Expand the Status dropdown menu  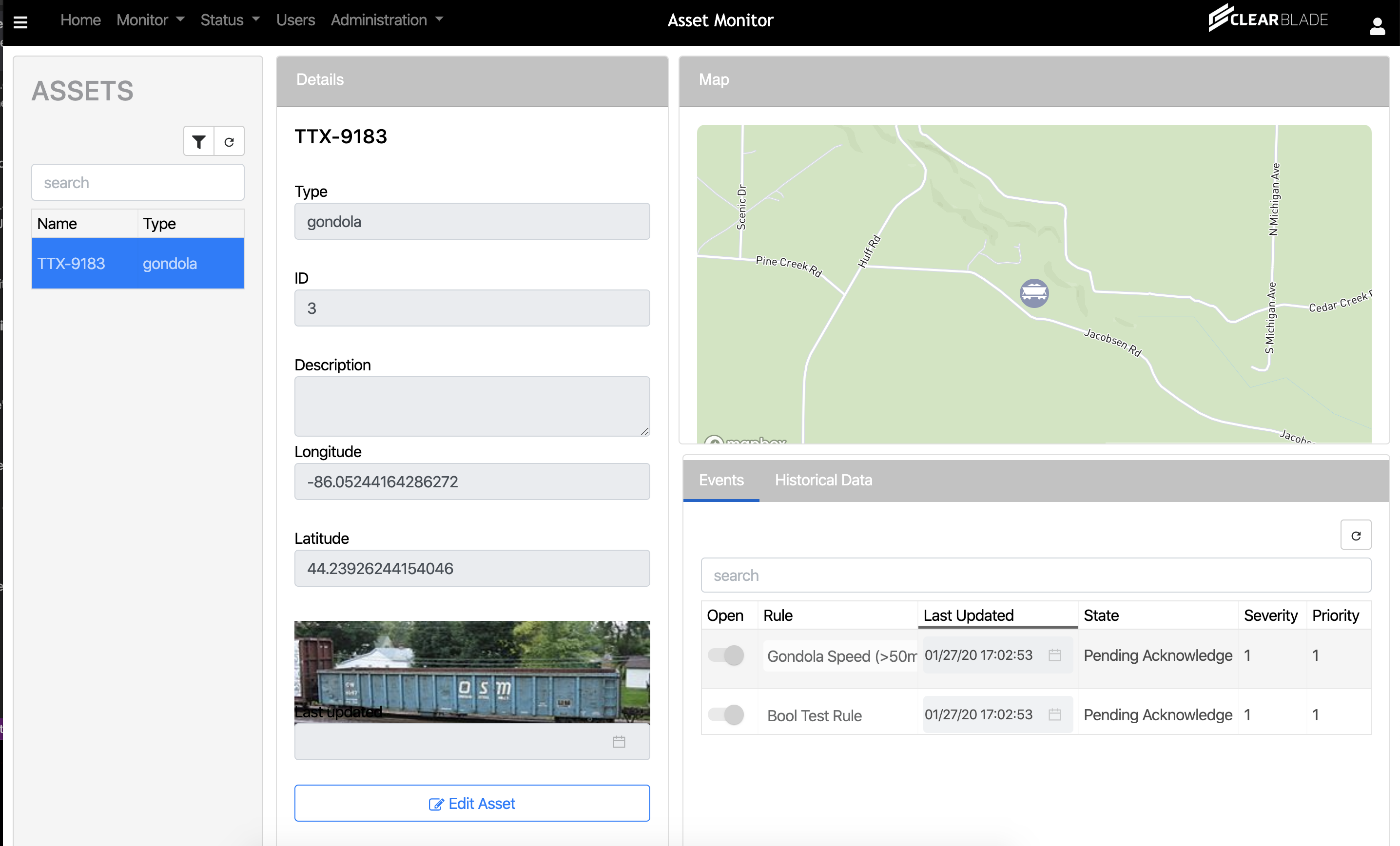point(230,20)
